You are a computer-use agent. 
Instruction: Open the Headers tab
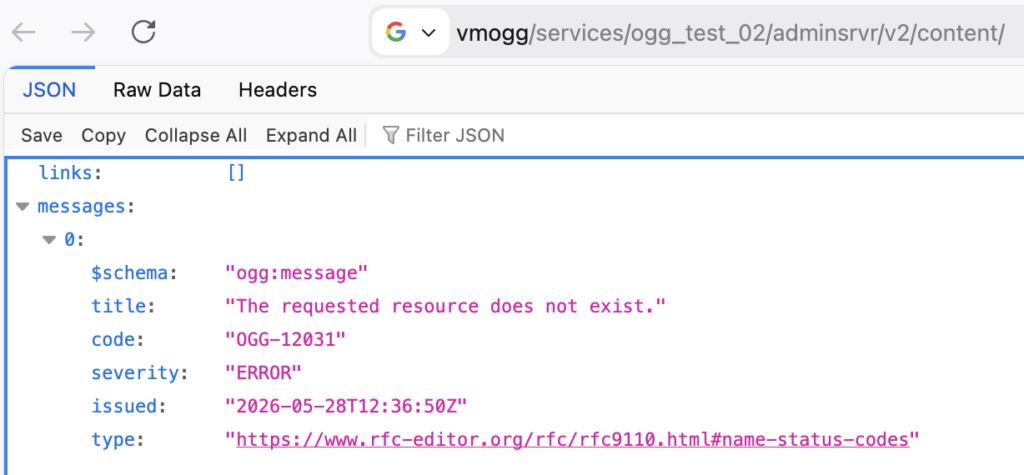pyautogui.click(x=278, y=90)
